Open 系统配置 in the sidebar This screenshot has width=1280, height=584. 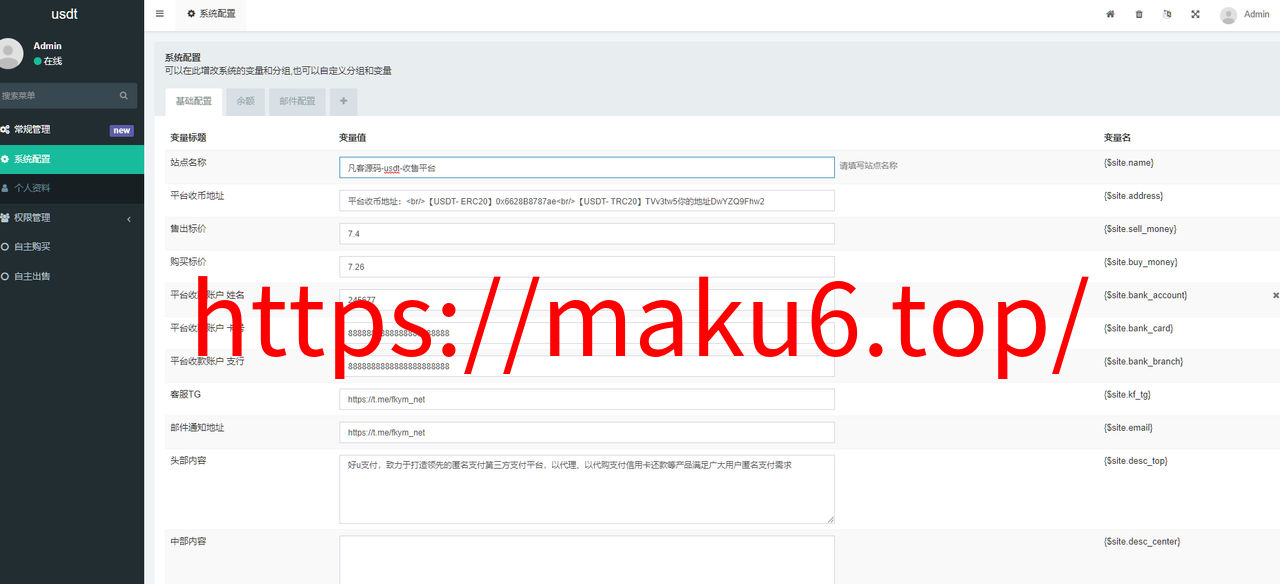tap(72, 159)
